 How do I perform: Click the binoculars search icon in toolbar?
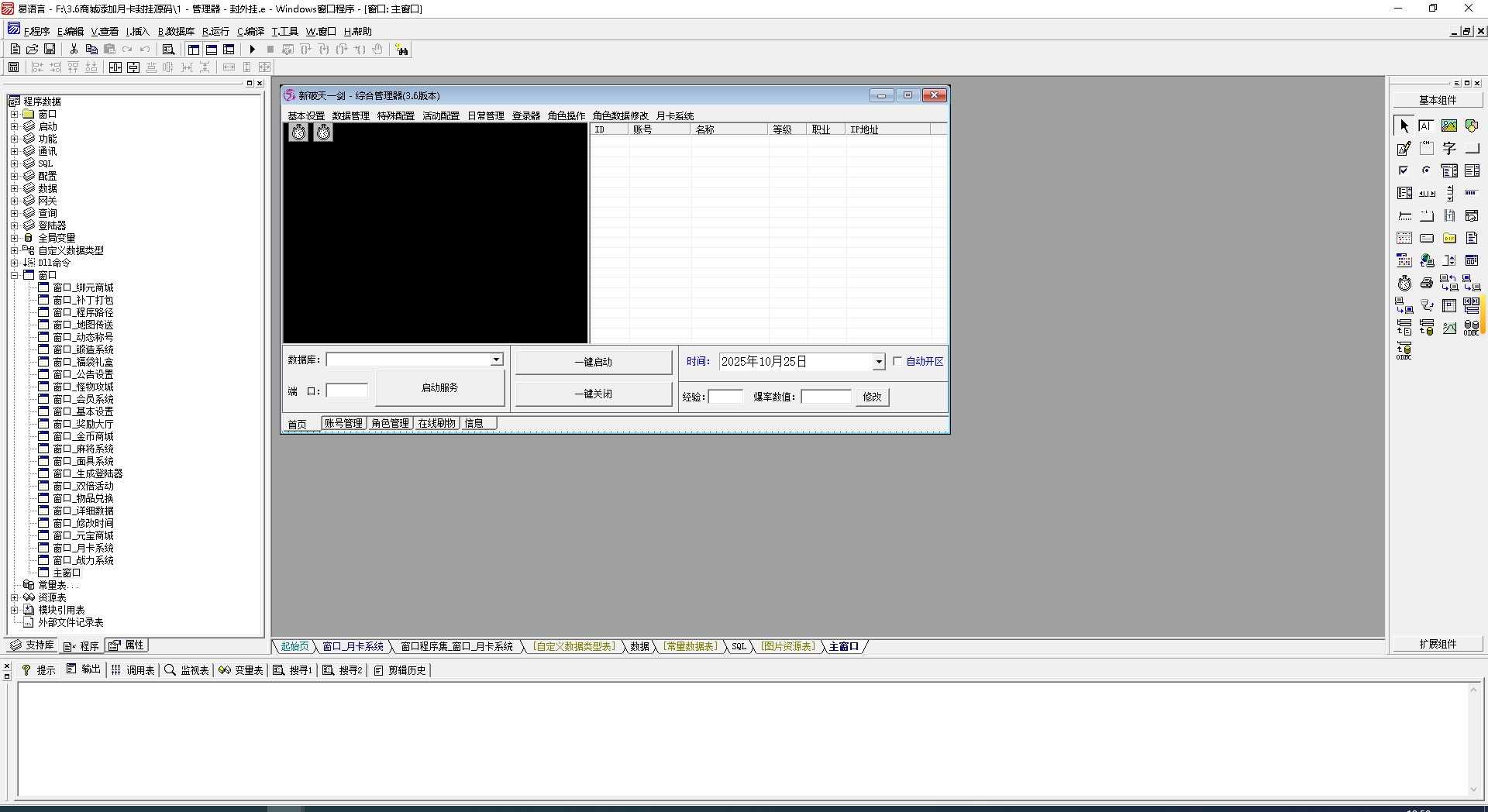click(401, 50)
